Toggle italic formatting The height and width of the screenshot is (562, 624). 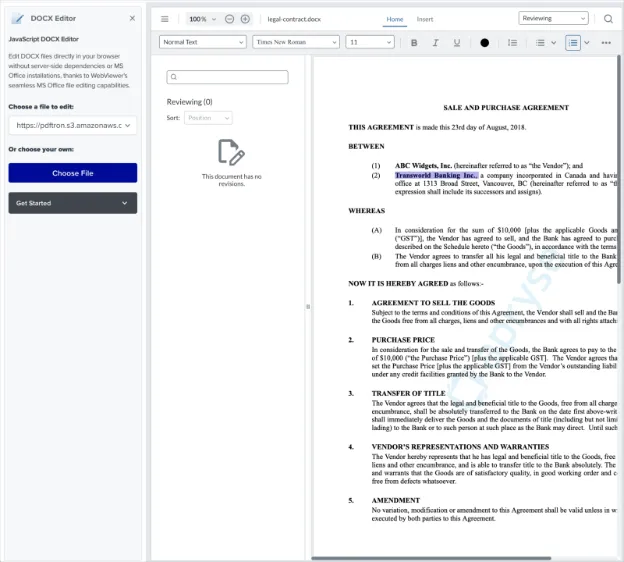point(435,43)
